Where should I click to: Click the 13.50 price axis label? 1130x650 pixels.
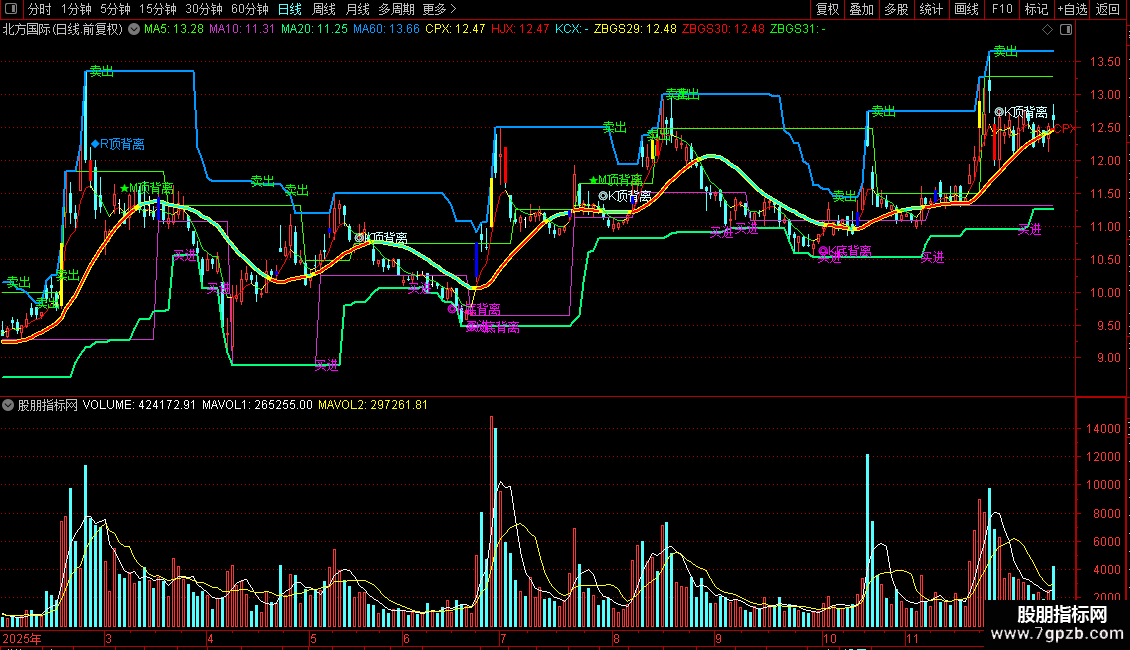pos(1105,62)
